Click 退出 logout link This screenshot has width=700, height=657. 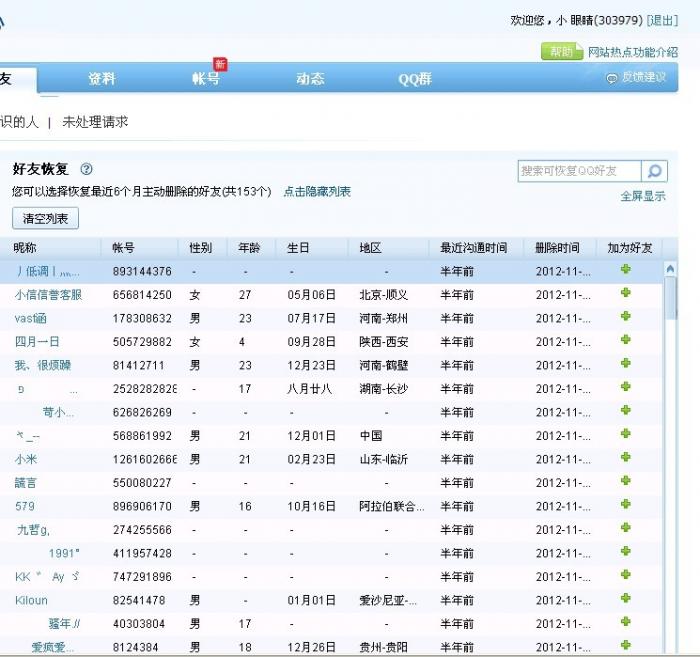point(662,20)
